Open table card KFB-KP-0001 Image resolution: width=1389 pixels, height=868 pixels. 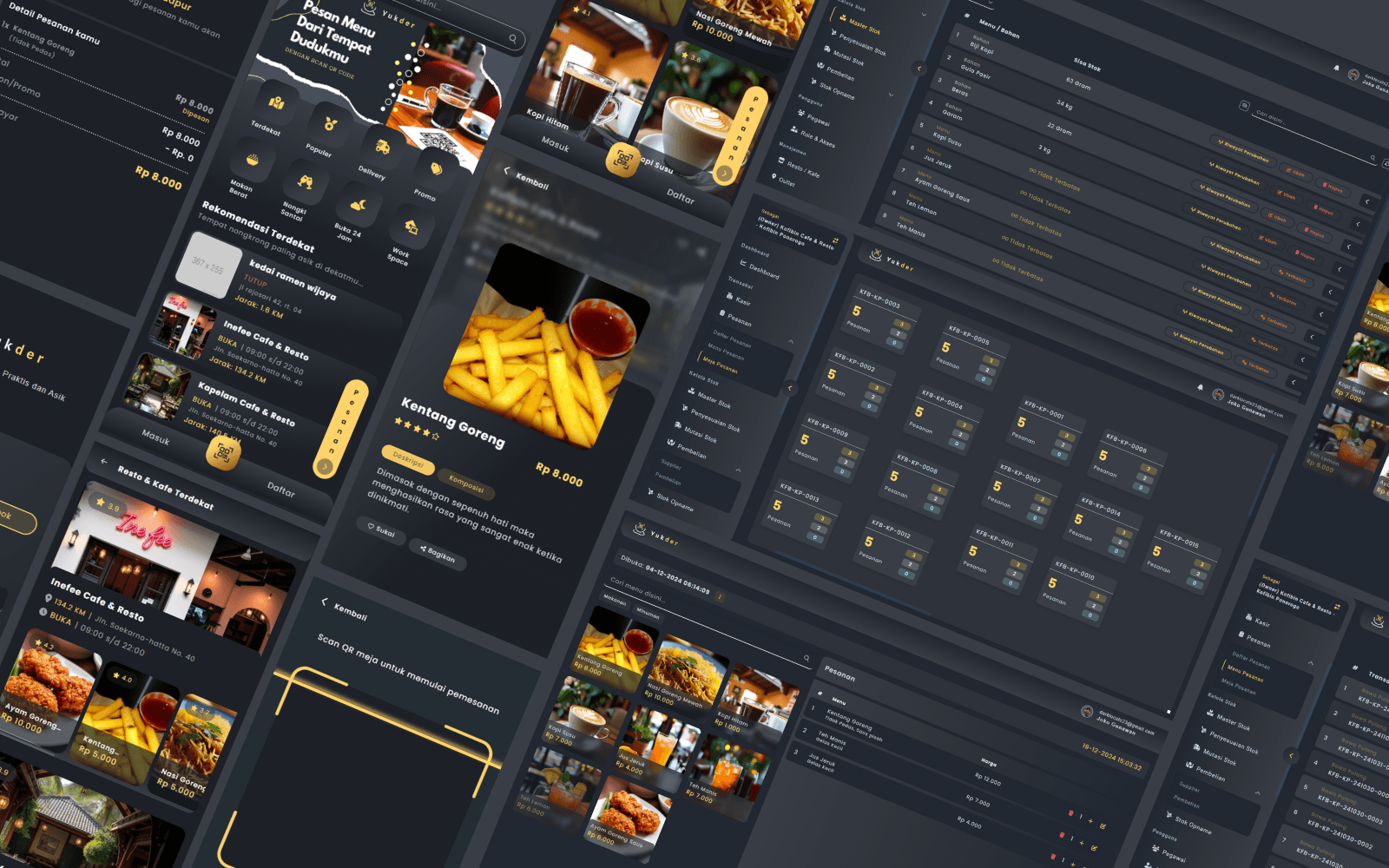1043,428
